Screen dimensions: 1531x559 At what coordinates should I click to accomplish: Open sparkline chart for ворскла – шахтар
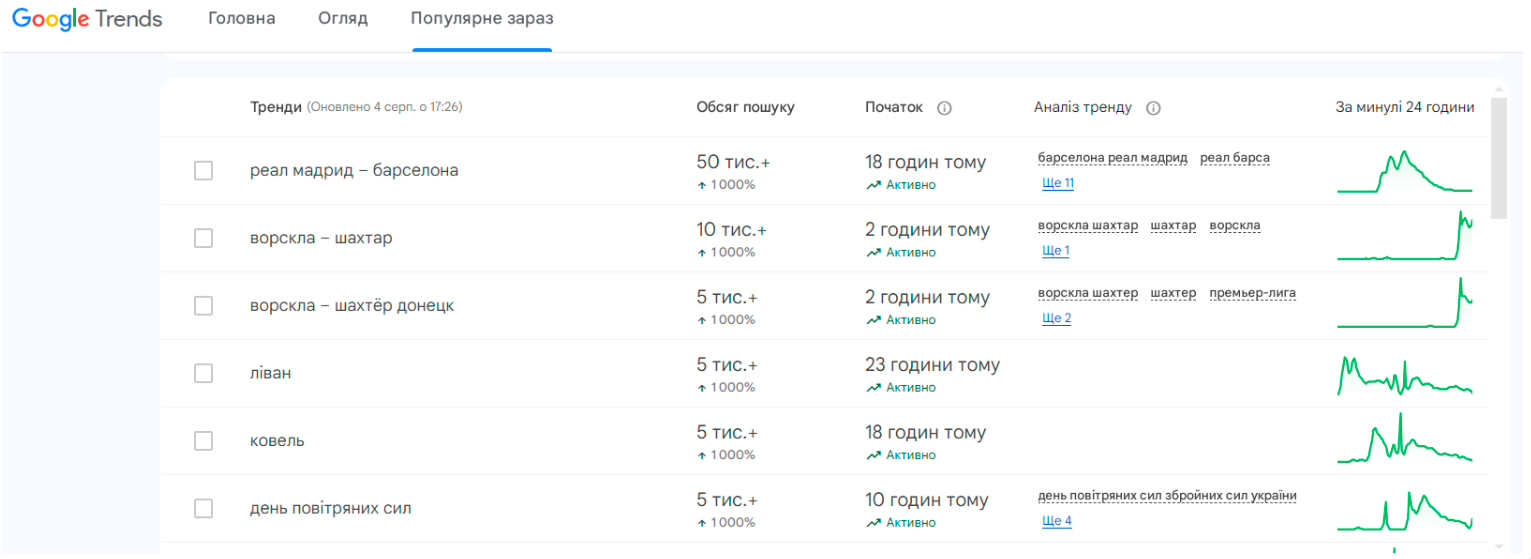(x=1405, y=237)
